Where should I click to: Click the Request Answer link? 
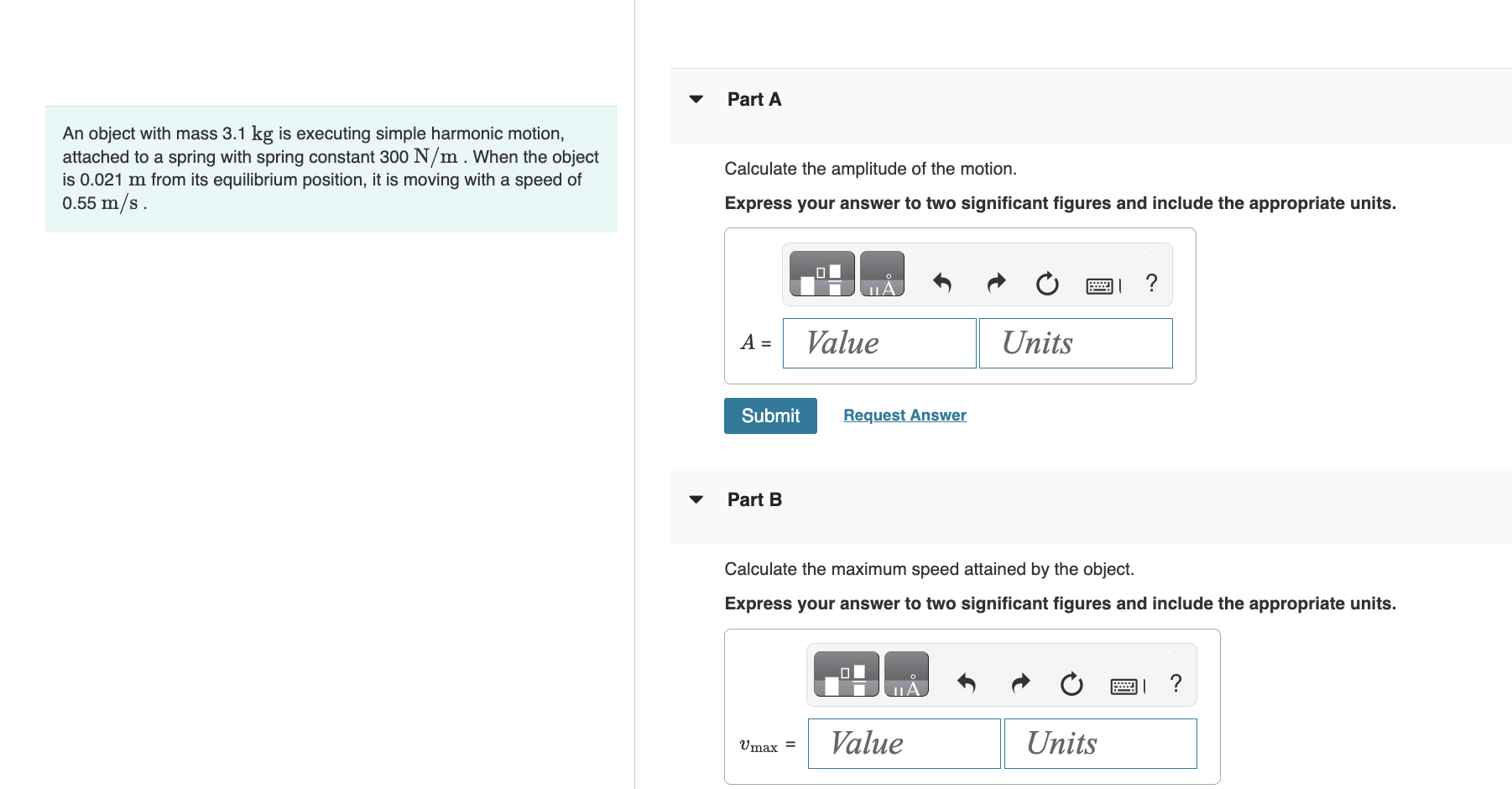[904, 415]
